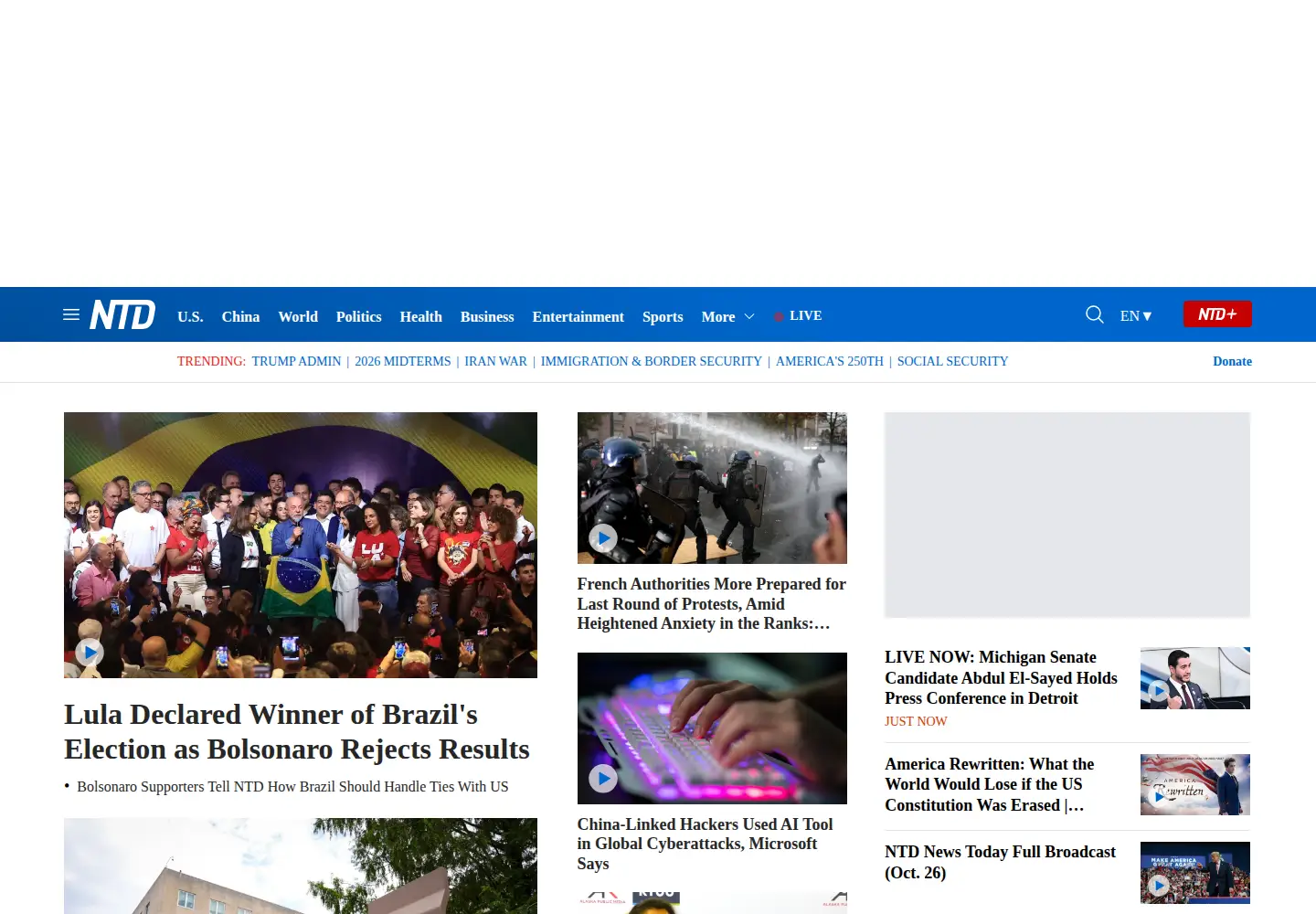Click the TRENDING: label
Screen dimensions: 1316x914
[x=211, y=361]
